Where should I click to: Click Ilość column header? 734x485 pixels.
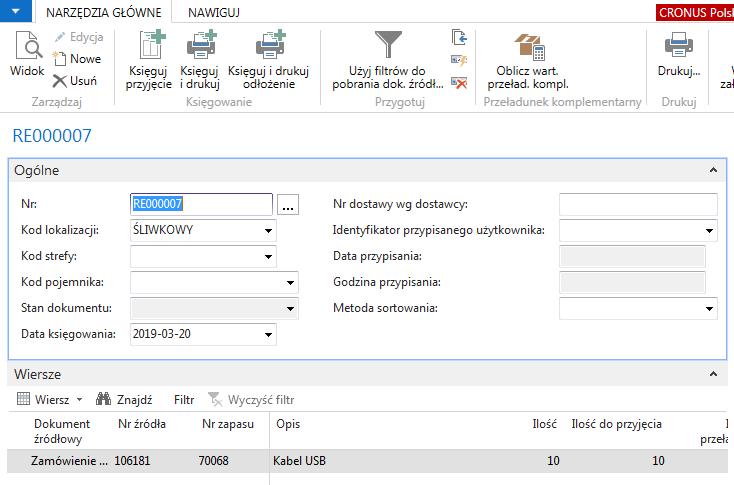tap(544, 424)
